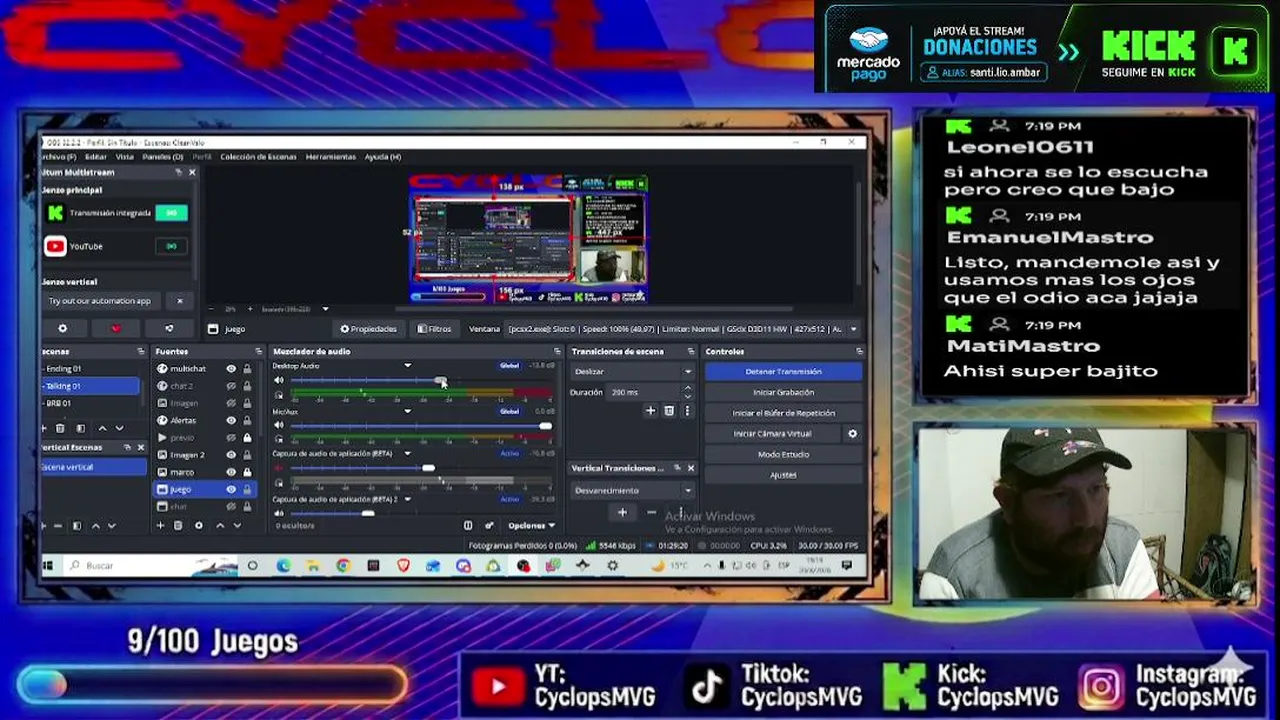
Task: Open the Vista menu
Action: click(x=125, y=157)
